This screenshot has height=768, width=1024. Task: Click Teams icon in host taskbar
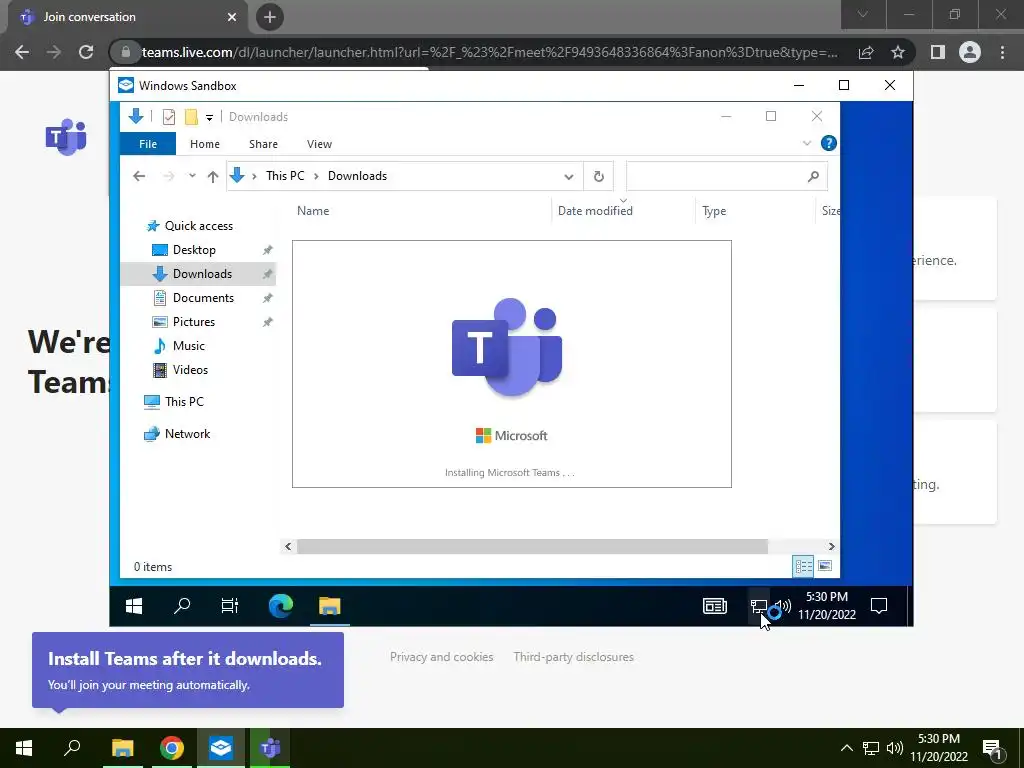click(x=270, y=748)
